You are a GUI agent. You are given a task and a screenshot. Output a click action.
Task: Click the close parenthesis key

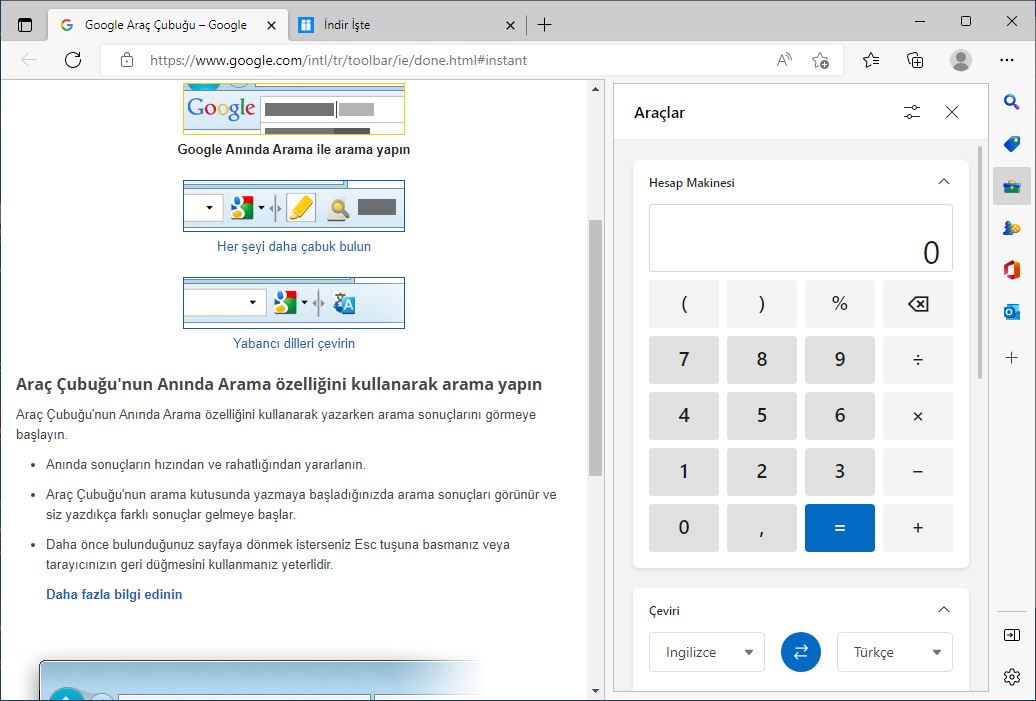tap(762, 304)
